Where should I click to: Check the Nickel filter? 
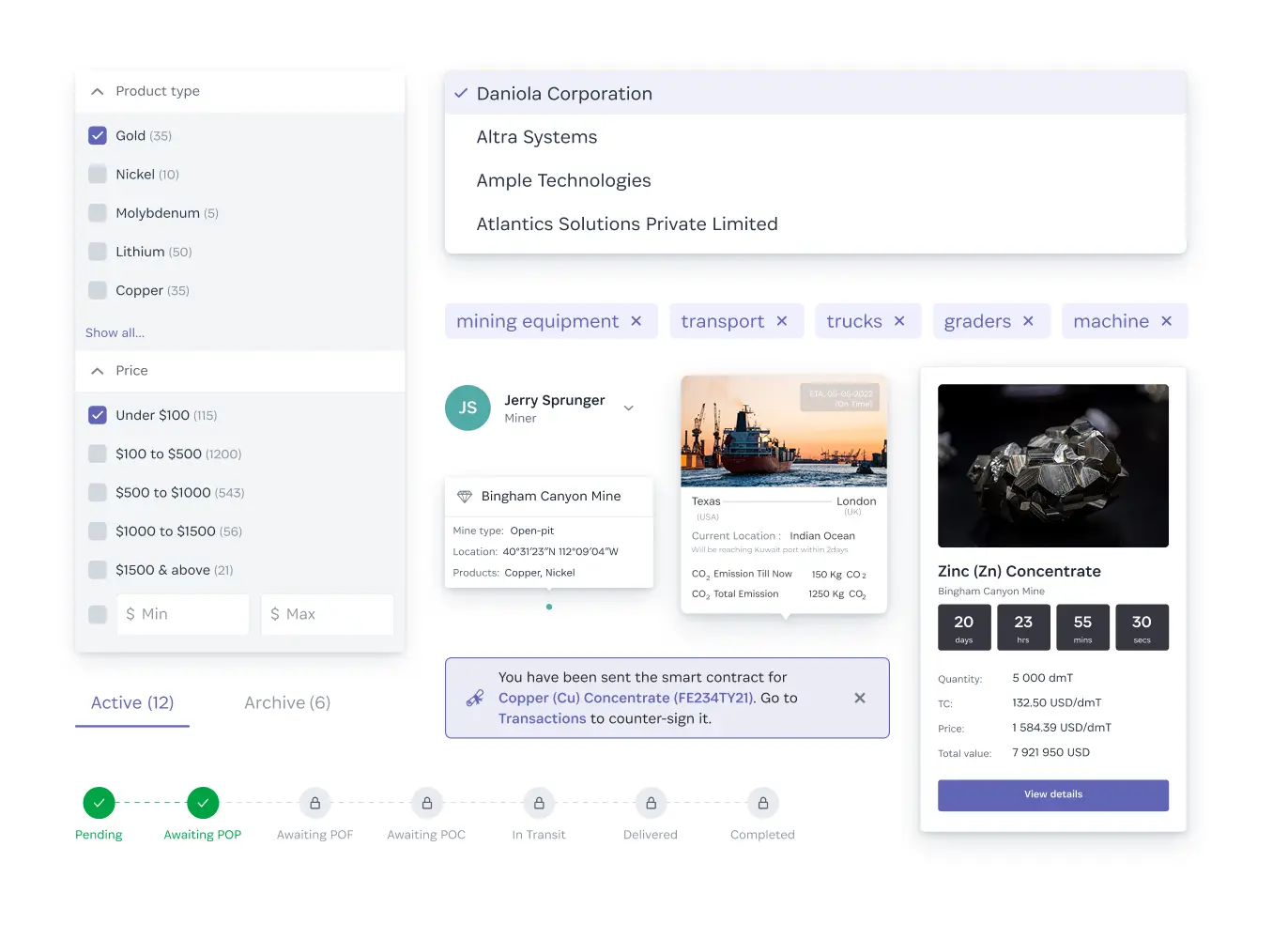[x=98, y=174]
